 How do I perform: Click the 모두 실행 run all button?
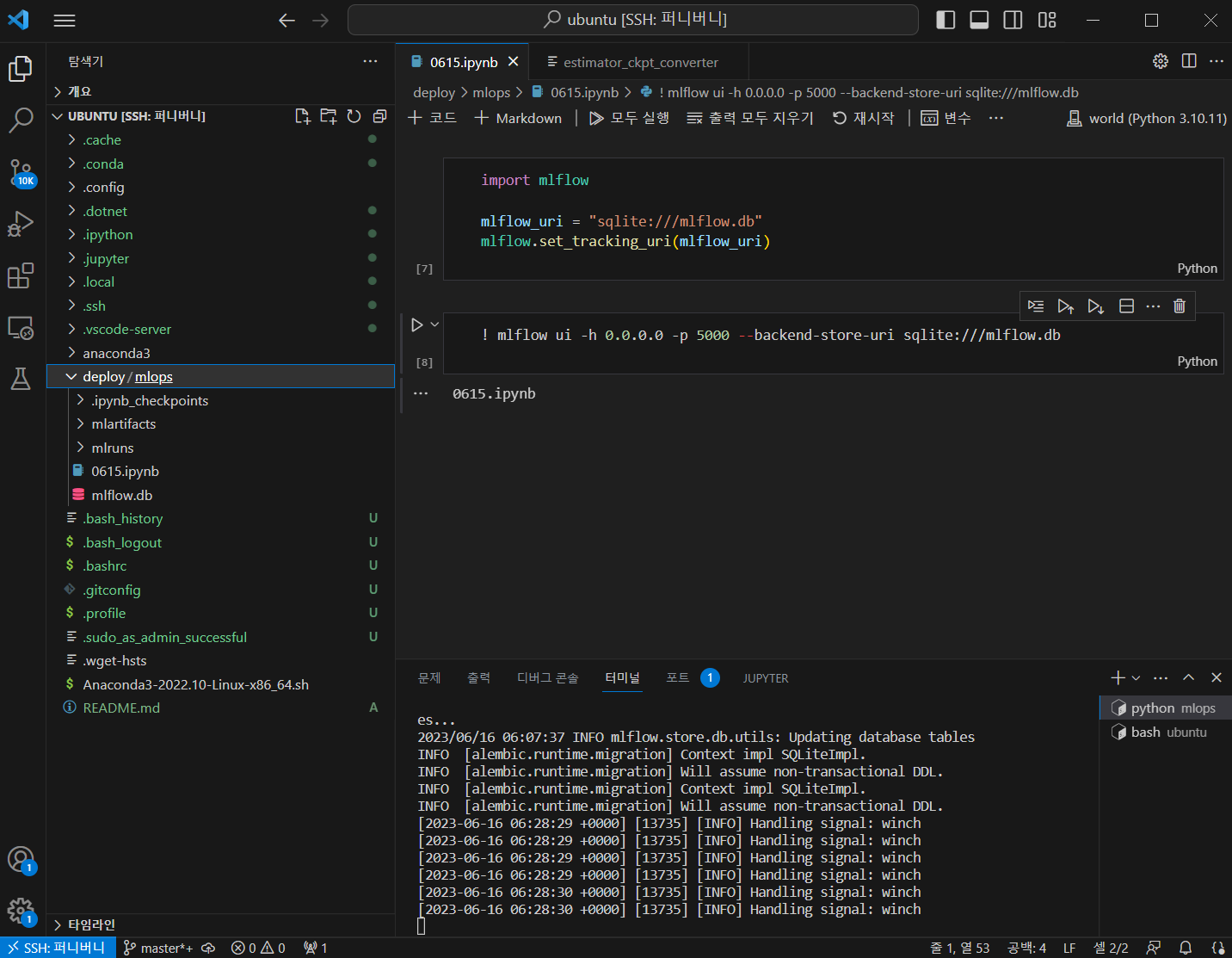(629, 118)
